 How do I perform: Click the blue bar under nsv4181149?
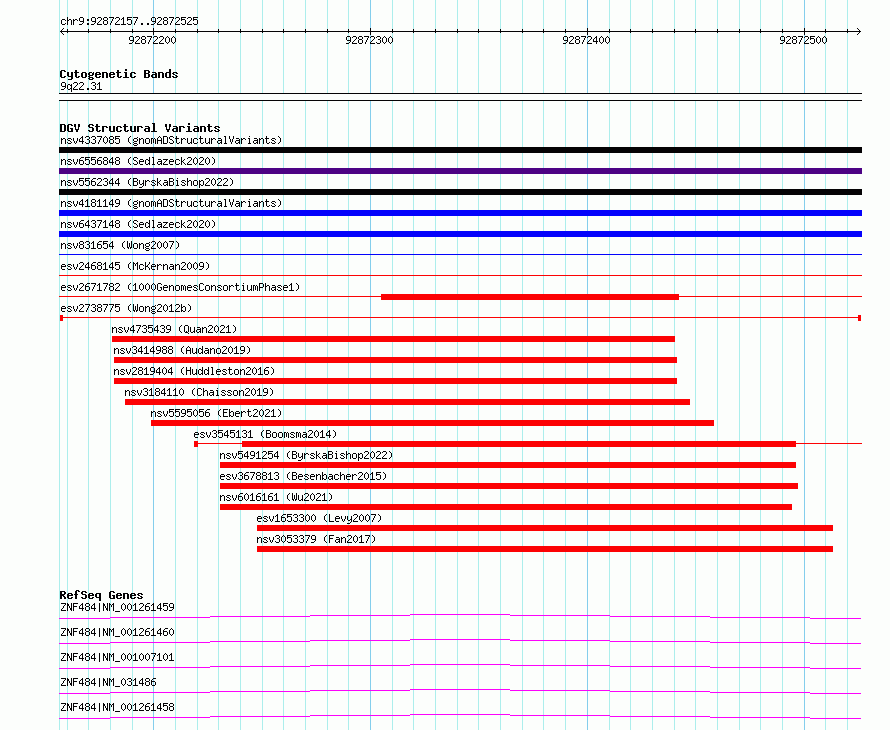point(460,213)
